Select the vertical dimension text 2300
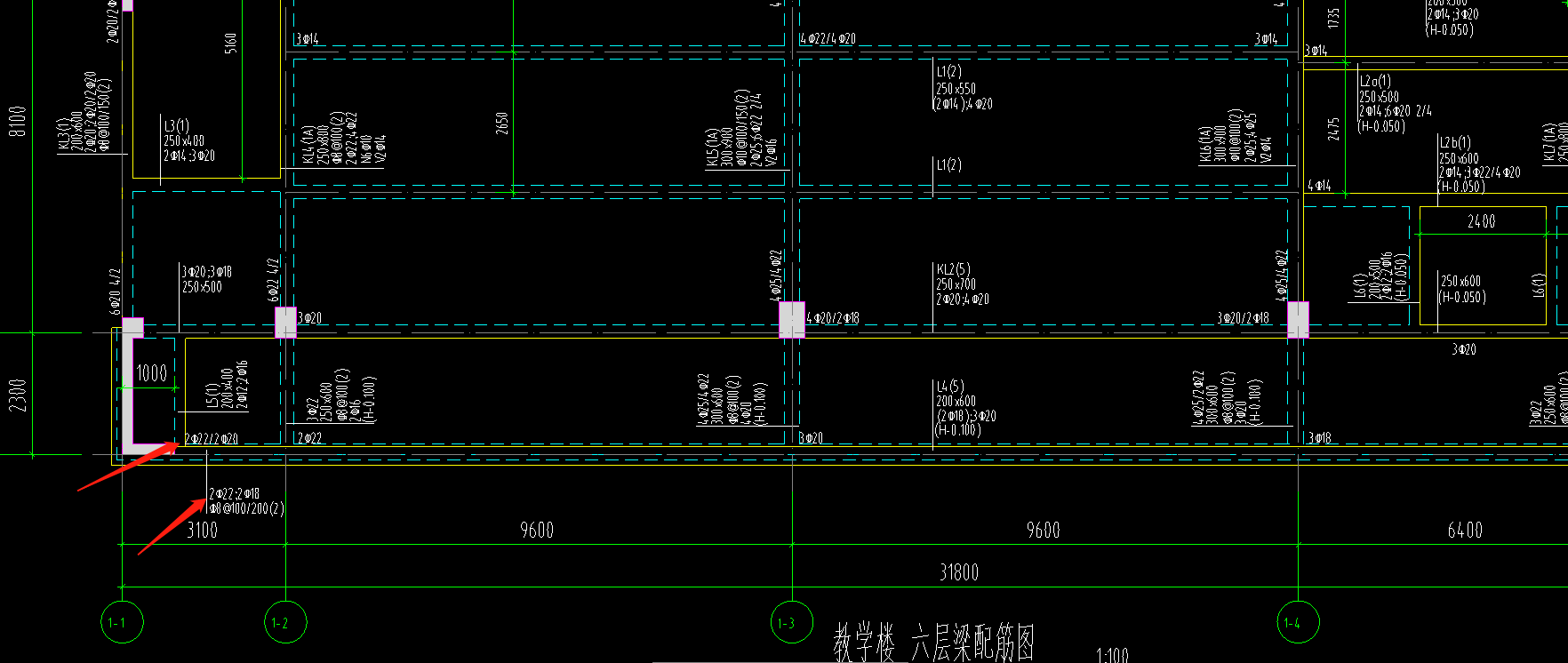The height and width of the screenshot is (663, 1568). tap(19, 395)
